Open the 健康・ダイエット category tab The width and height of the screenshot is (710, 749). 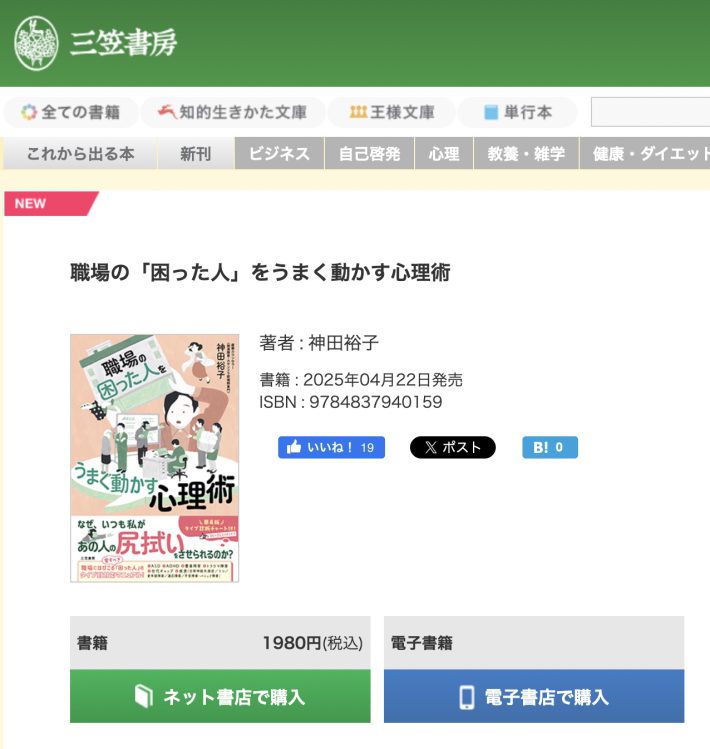point(645,153)
